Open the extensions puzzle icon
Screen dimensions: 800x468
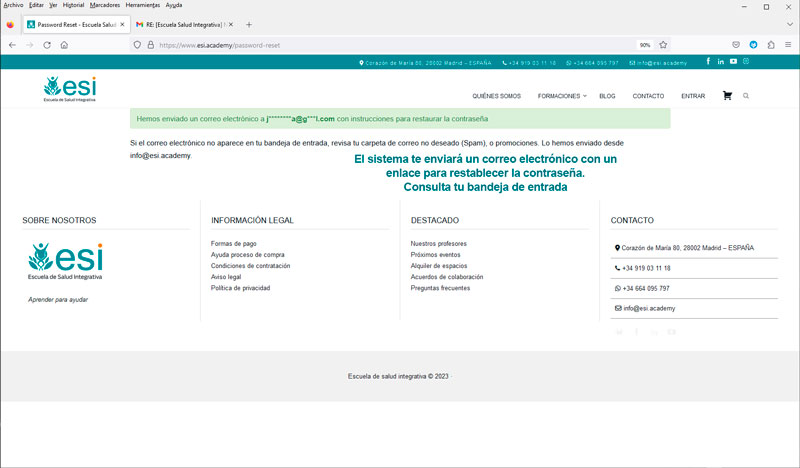[x=771, y=45]
